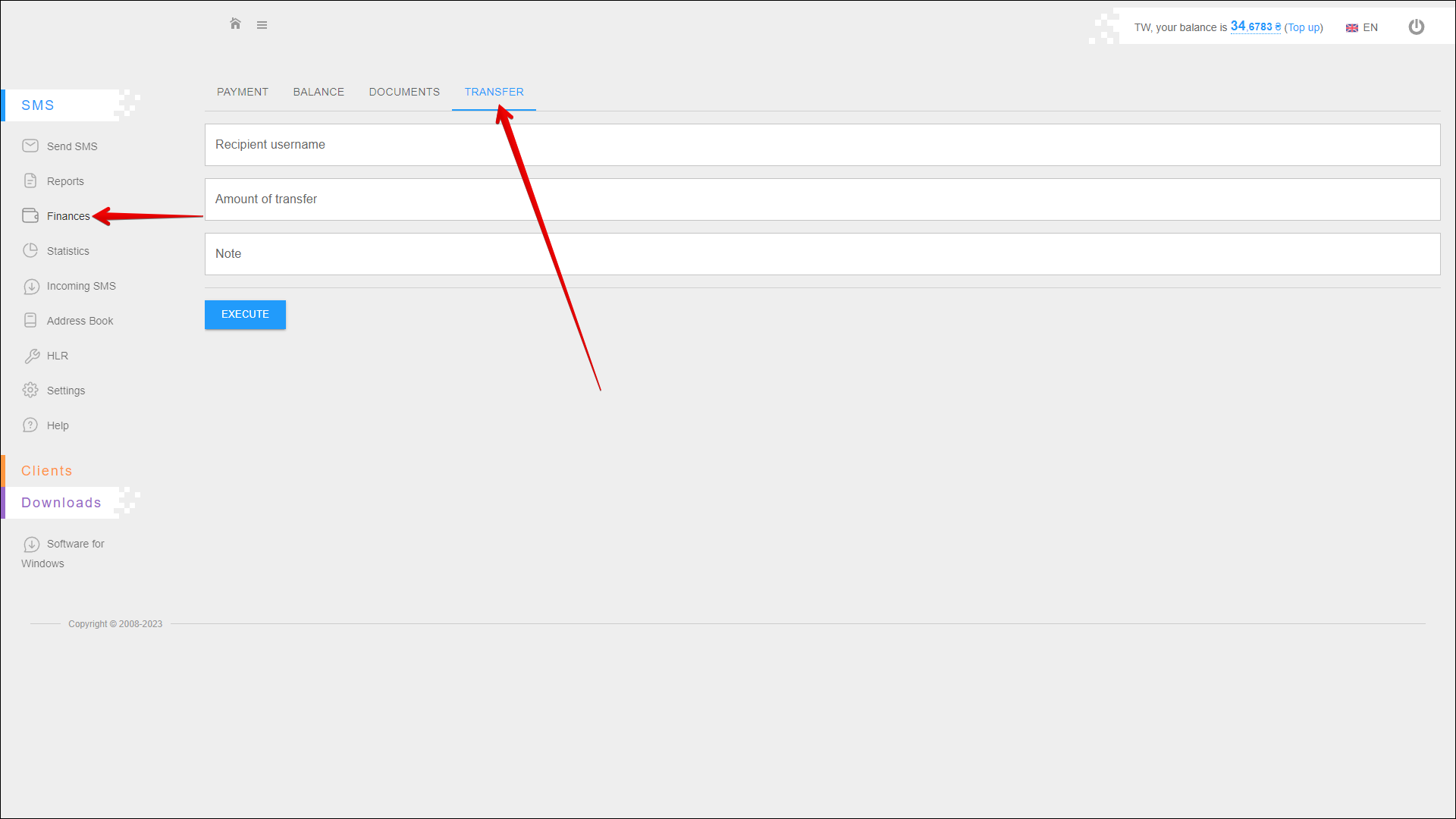This screenshot has height=819, width=1456.
Task: Switch to the Documents tab
Action: pos(404,92)
